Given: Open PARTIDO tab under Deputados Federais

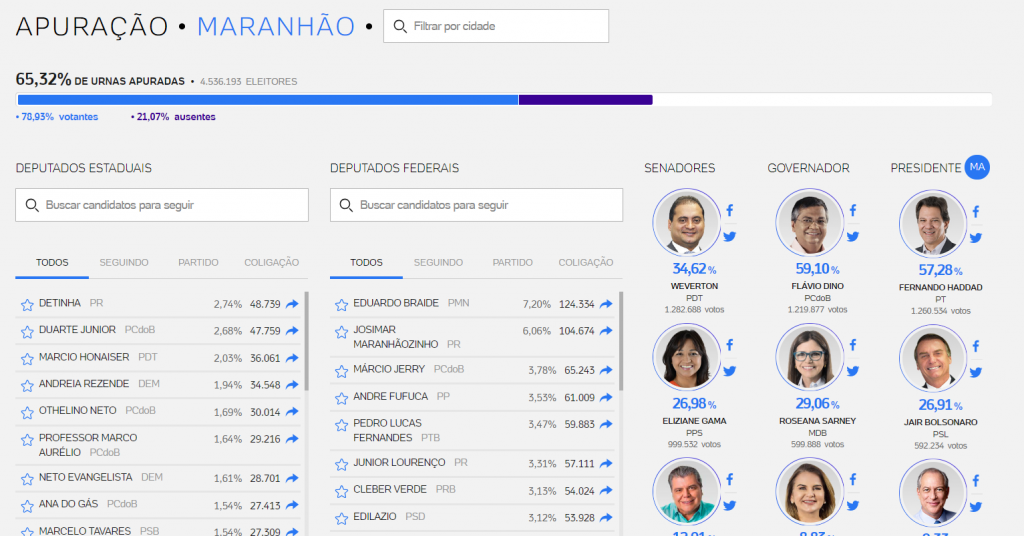Looking at the screenshot, I should [x=513, y=262].
